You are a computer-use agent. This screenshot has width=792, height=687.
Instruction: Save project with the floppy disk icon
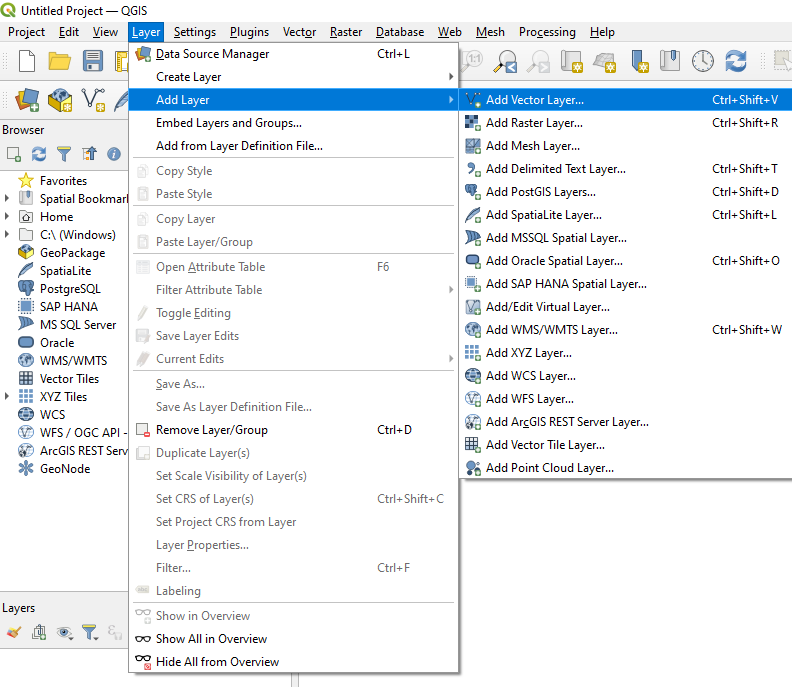point(93,62)
